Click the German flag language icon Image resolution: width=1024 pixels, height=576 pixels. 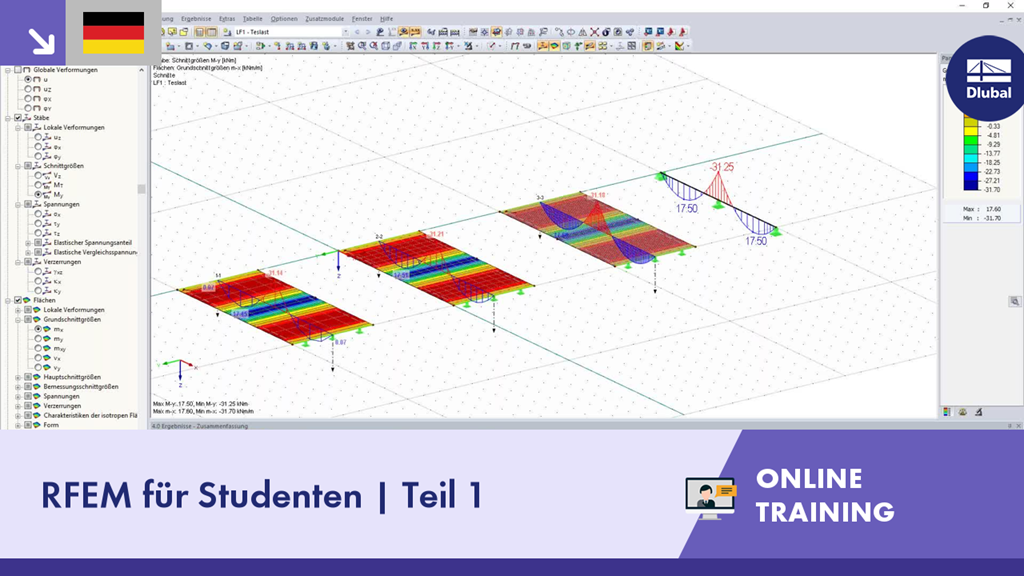point(113,33)
